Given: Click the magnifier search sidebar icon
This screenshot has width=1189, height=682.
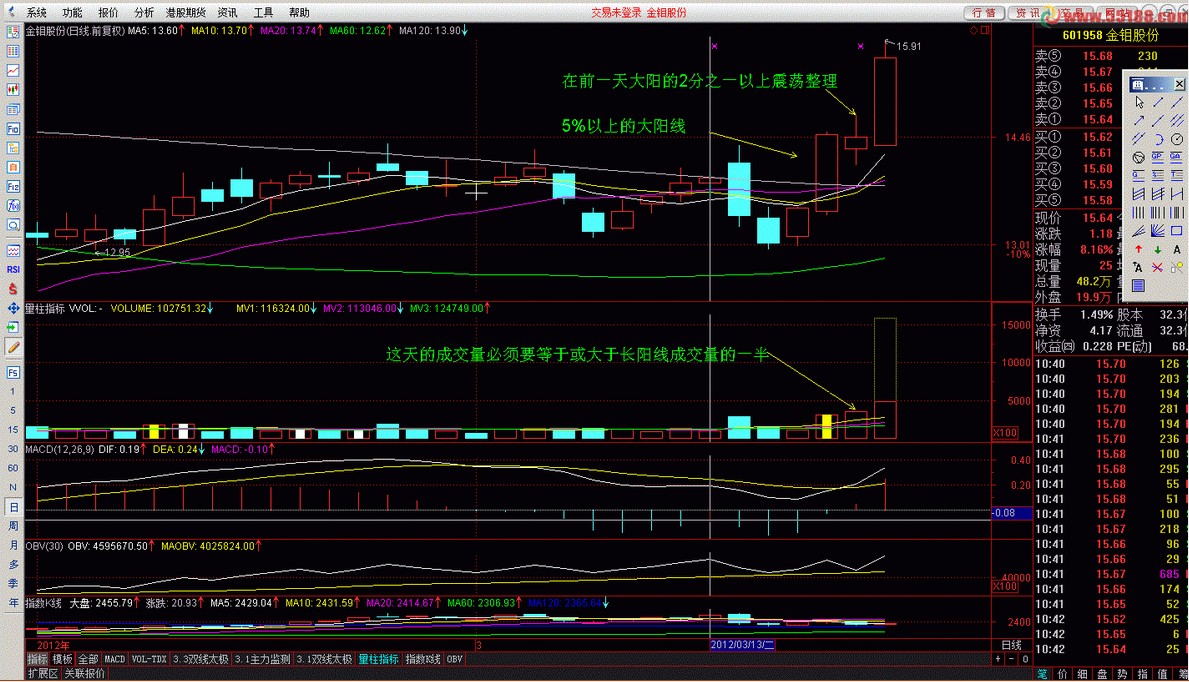Looking at the screenshot, I should tap(13, 225).
